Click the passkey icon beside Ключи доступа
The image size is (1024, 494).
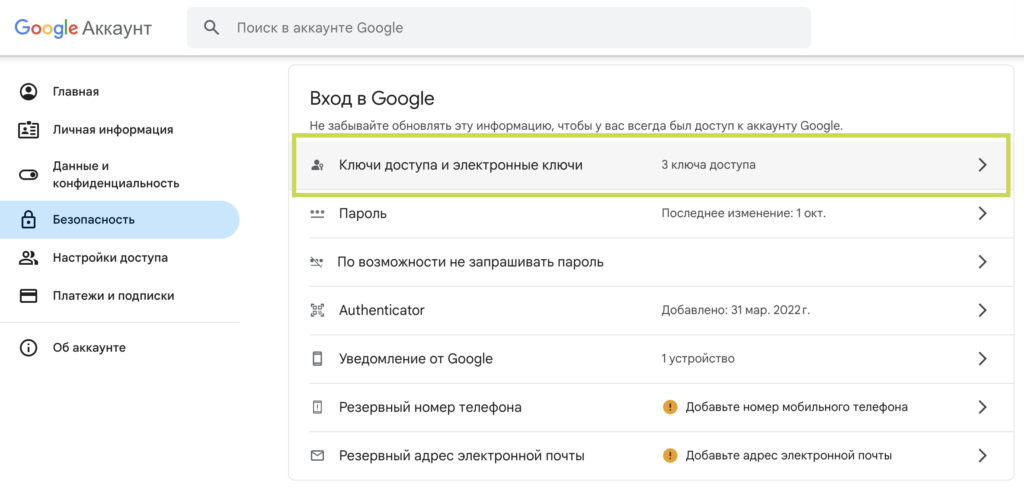(317, 165)
